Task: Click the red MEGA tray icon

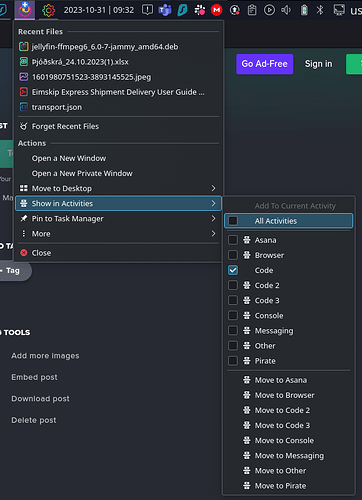Action: click(217, 10)
